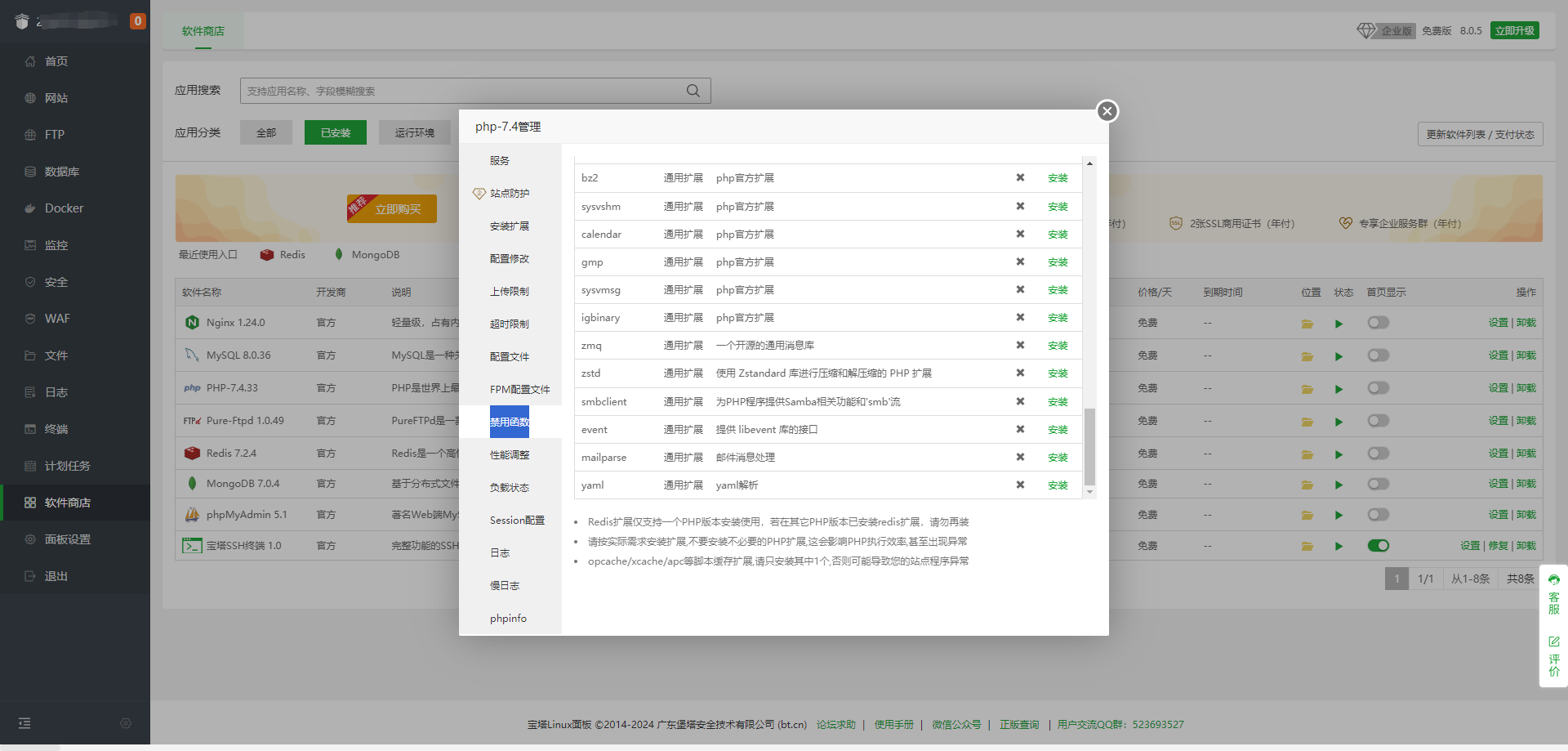Open the 配置修改 tab in the php dialog
This screenshot has width=1568, height=751.
[510, 259]
